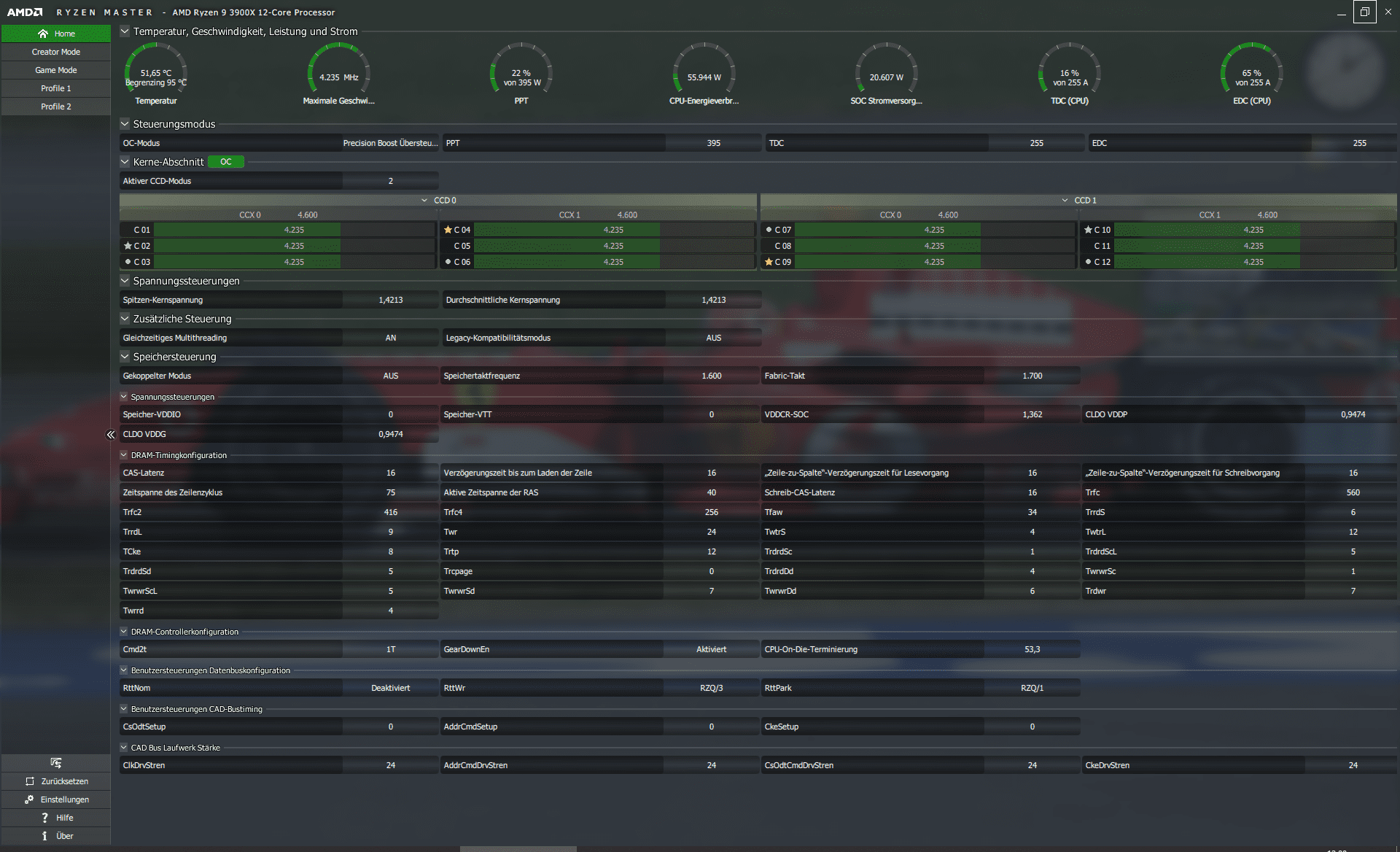Screen dimensions: 1400x852
Task: Click the TDC 255 value field
Action: click(x=1036, y=143)
